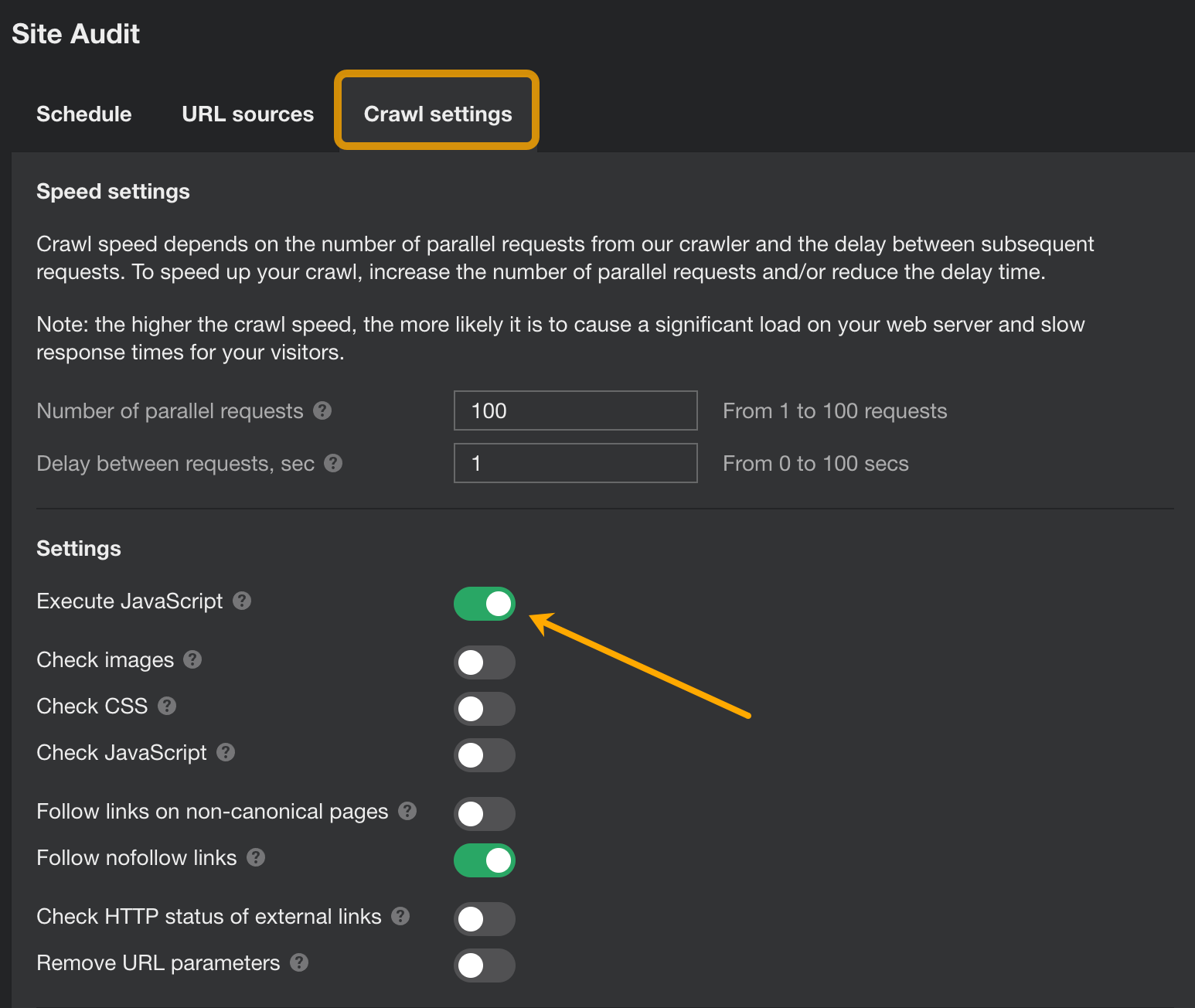Click the Check images help icon
Viewport: 1195px width, 1008px height.
pos(192,660)
